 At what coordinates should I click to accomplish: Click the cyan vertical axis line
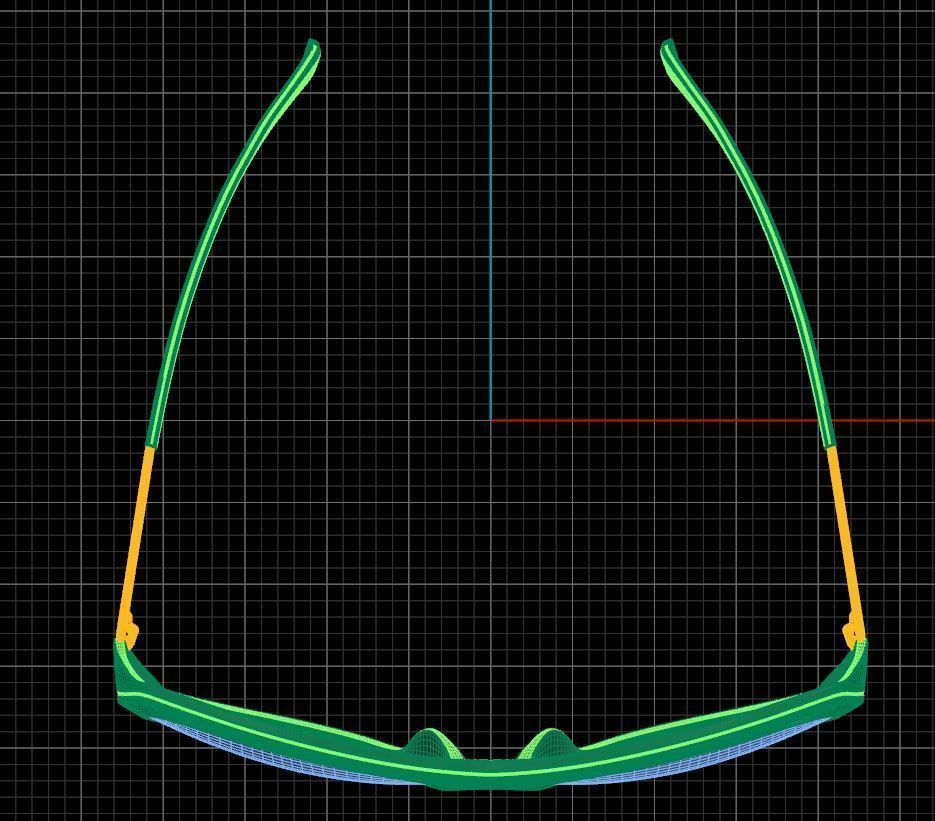(x=491, y=210)
